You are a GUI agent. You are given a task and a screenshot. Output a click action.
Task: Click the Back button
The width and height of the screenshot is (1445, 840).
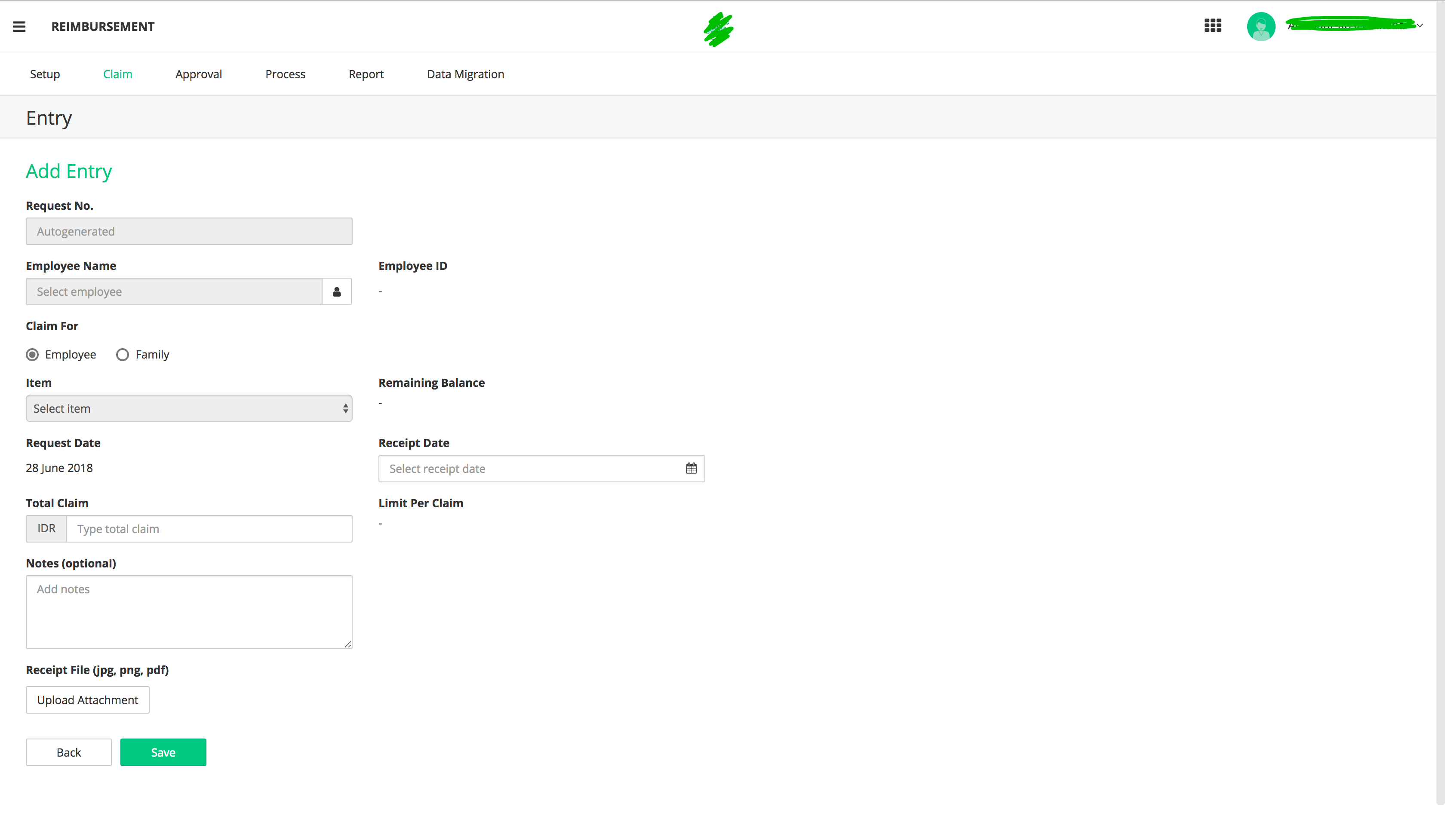(68, 752)
